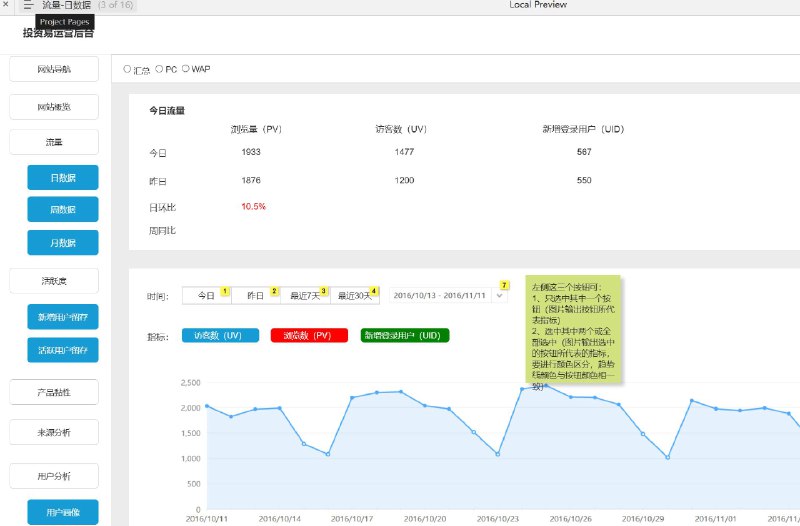Close the preview with the X icon
The width and height of the screenshot is (800, 526).
pos(6,4)
